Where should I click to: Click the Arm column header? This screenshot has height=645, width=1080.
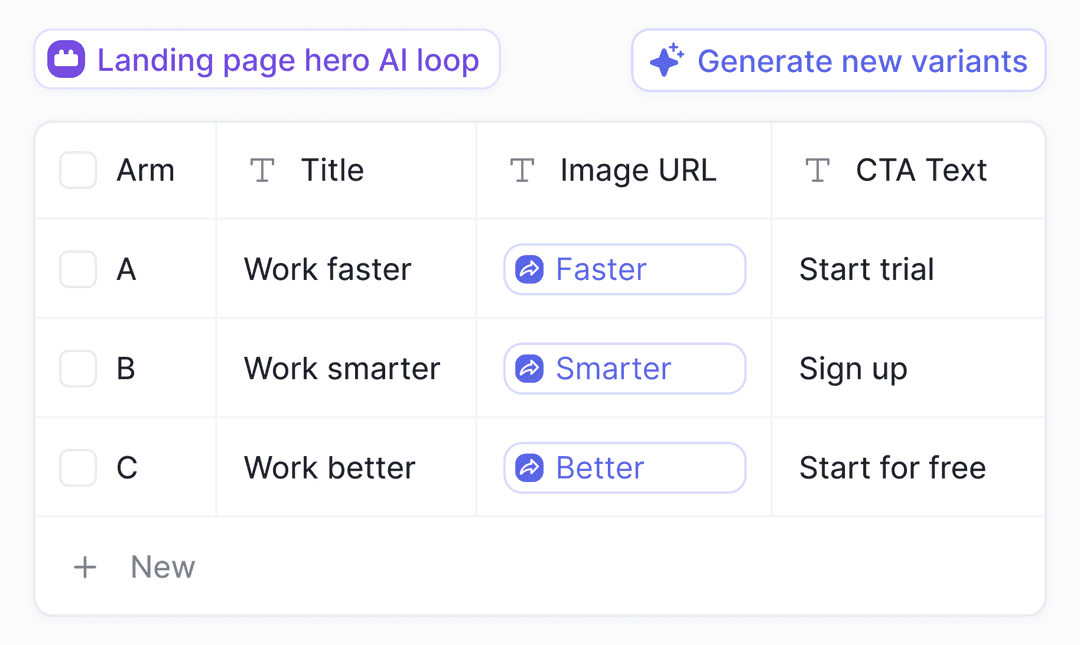coord(146,170)
